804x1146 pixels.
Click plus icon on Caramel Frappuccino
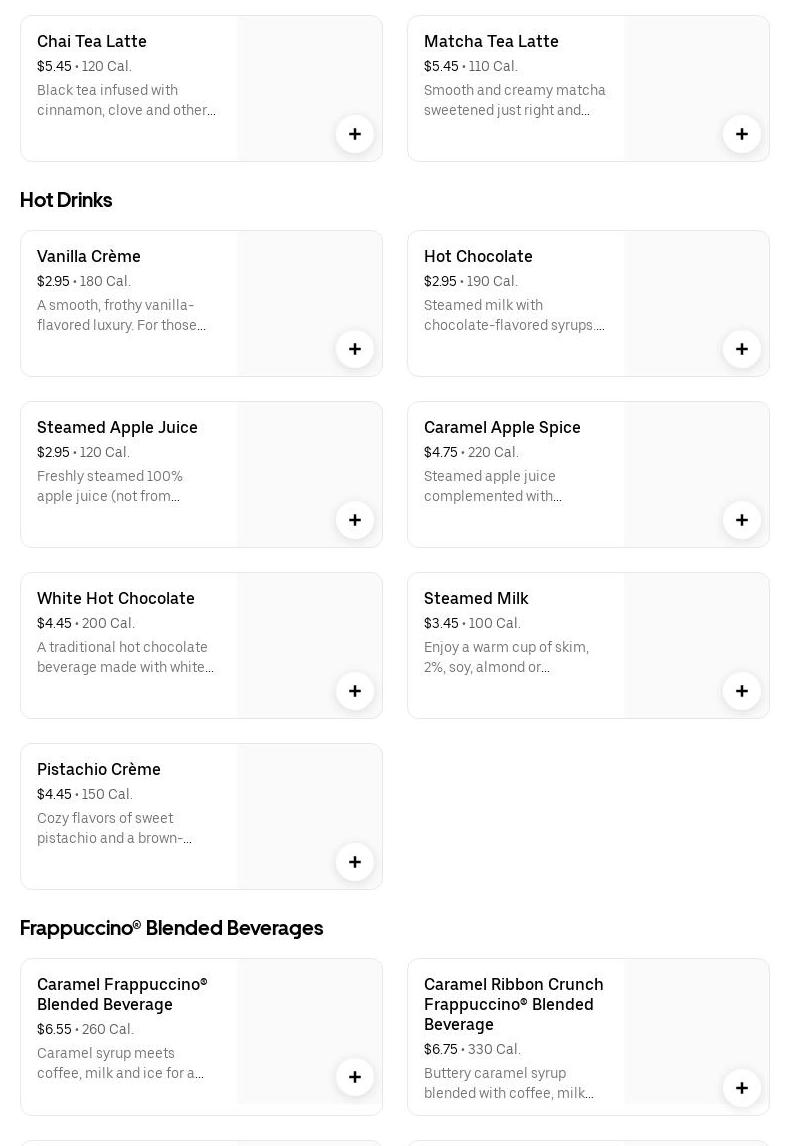pos(355,1077)
